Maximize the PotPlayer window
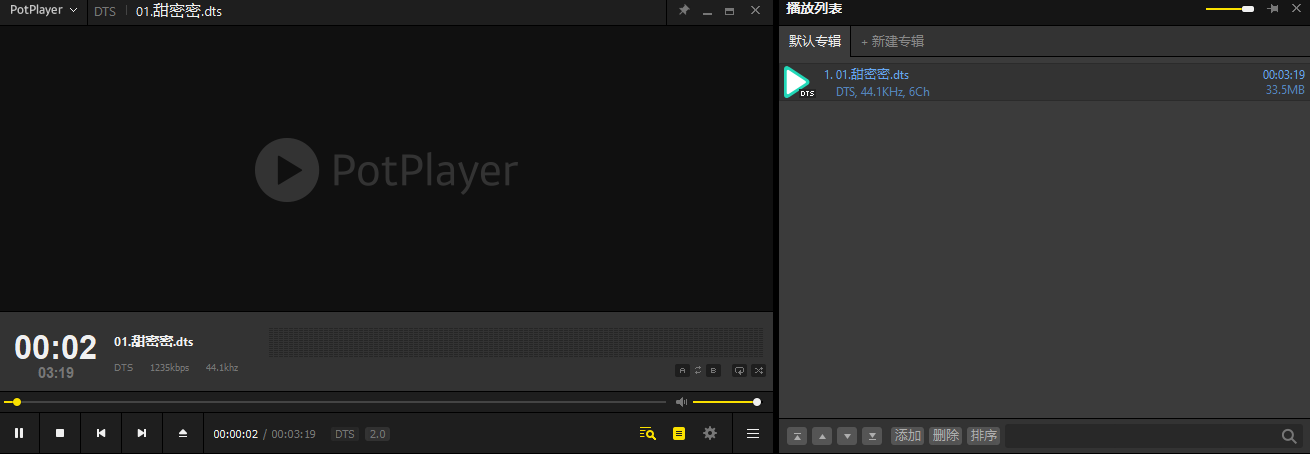The width and height of the screenshot is (1310, 454). pos(730,10)
